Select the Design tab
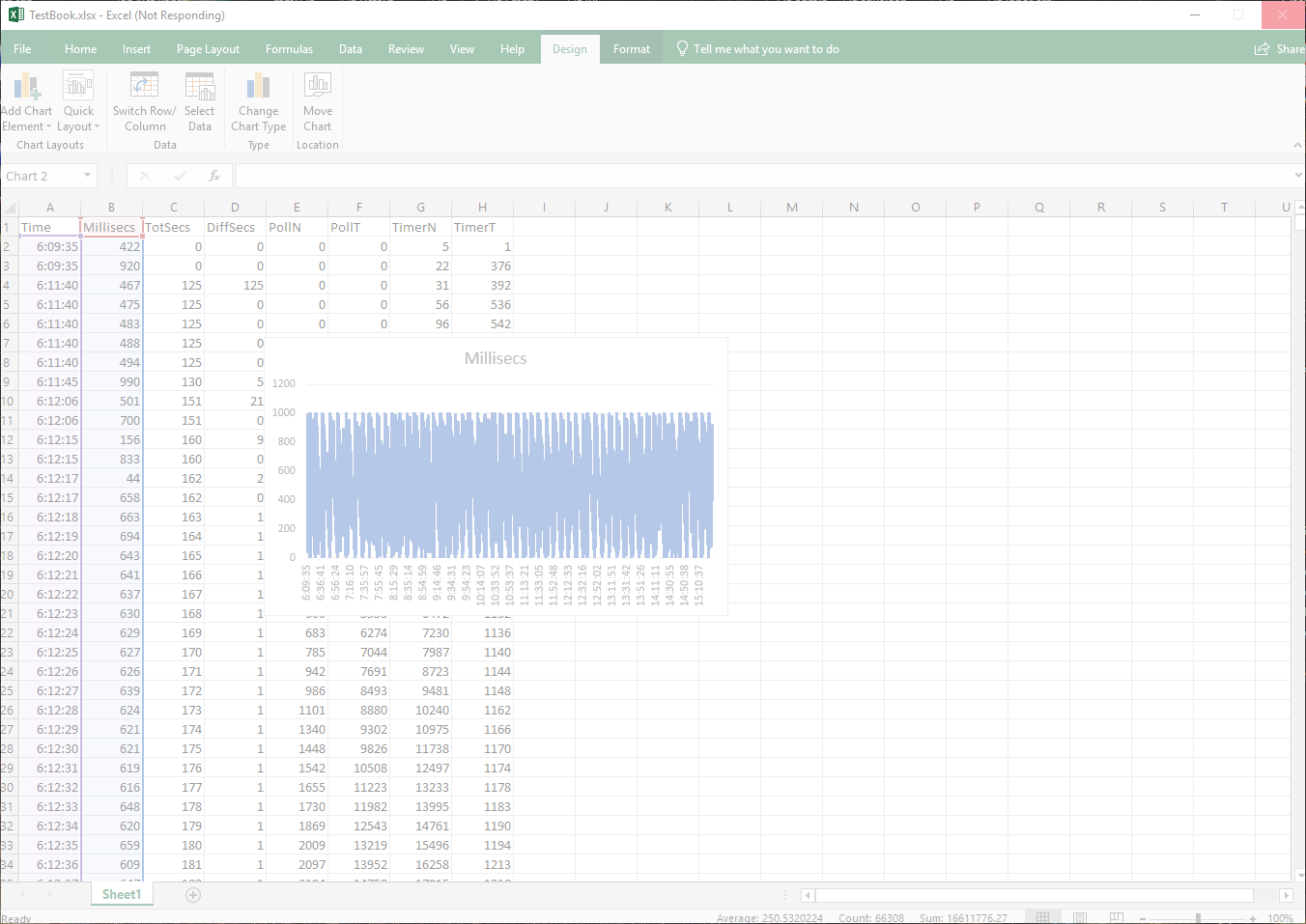 point(570,49)
